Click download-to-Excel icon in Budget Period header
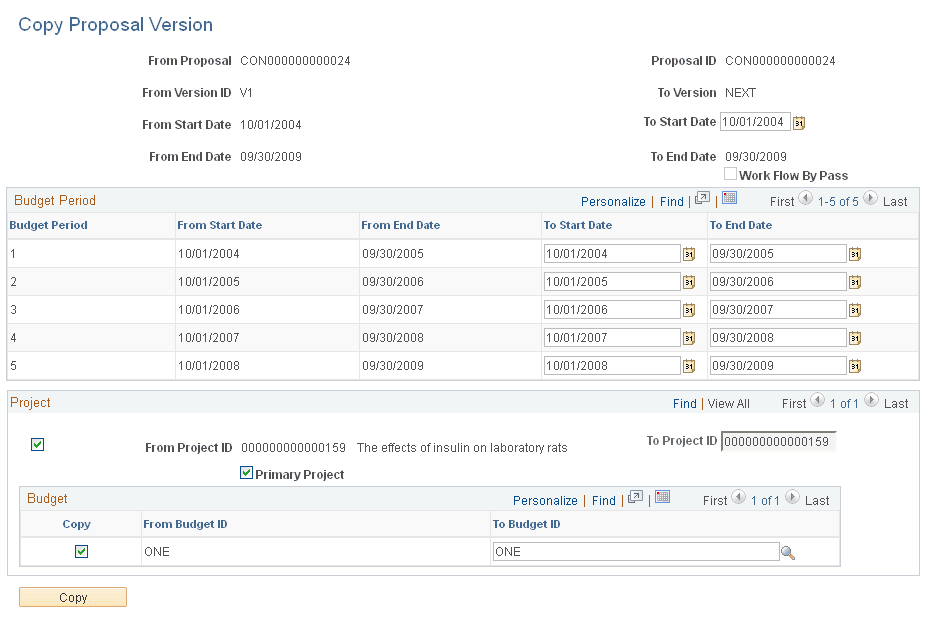932x618 pixels. (727, 200)
